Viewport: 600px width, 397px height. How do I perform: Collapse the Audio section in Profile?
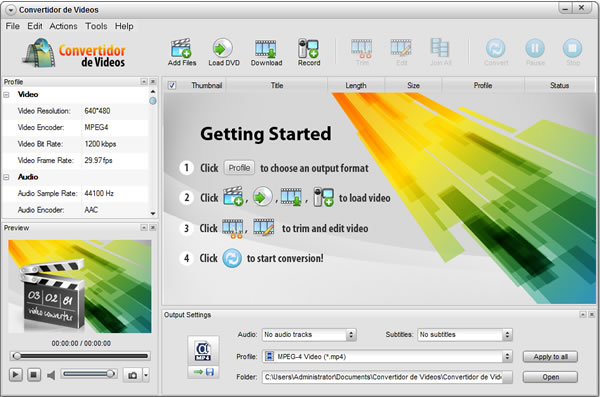pos(7,177)
